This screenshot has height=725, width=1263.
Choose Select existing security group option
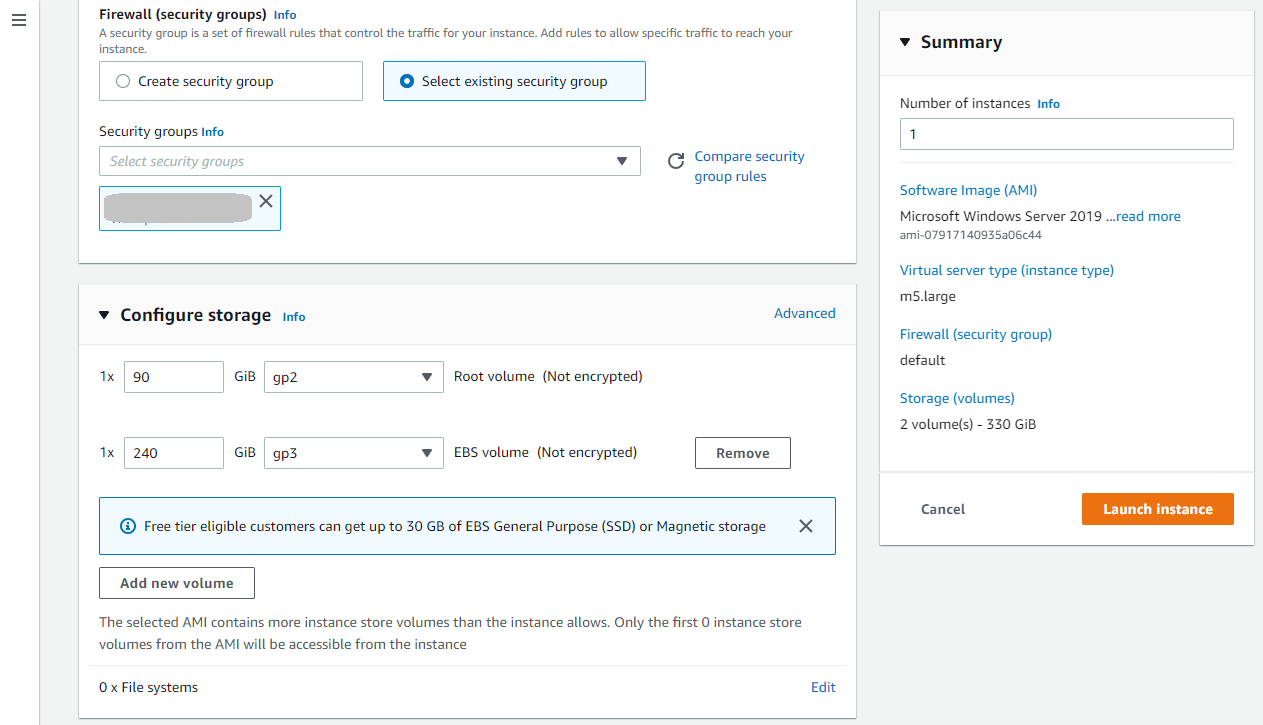pyautogui.click(x=407, y=81)
